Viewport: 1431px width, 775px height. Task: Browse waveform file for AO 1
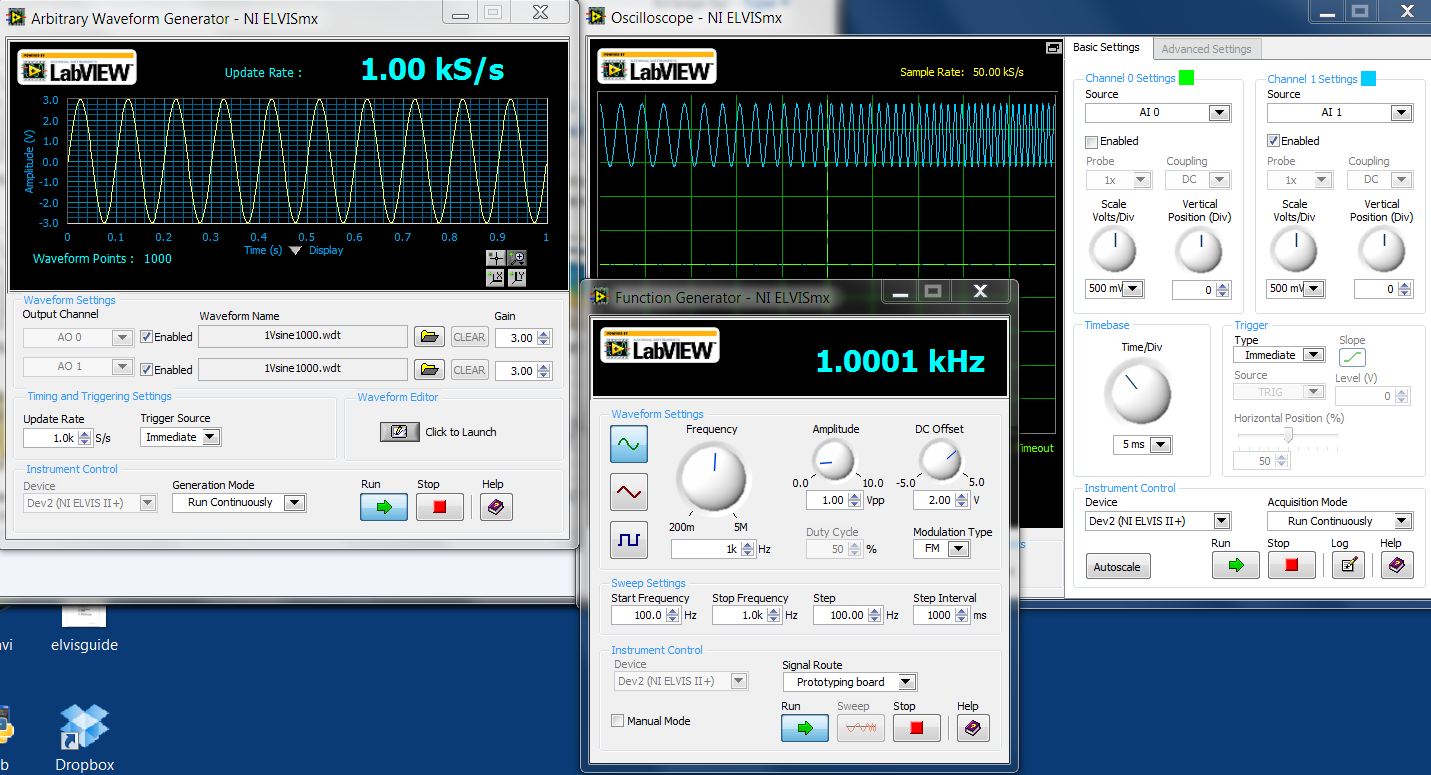tap(429, 370)
